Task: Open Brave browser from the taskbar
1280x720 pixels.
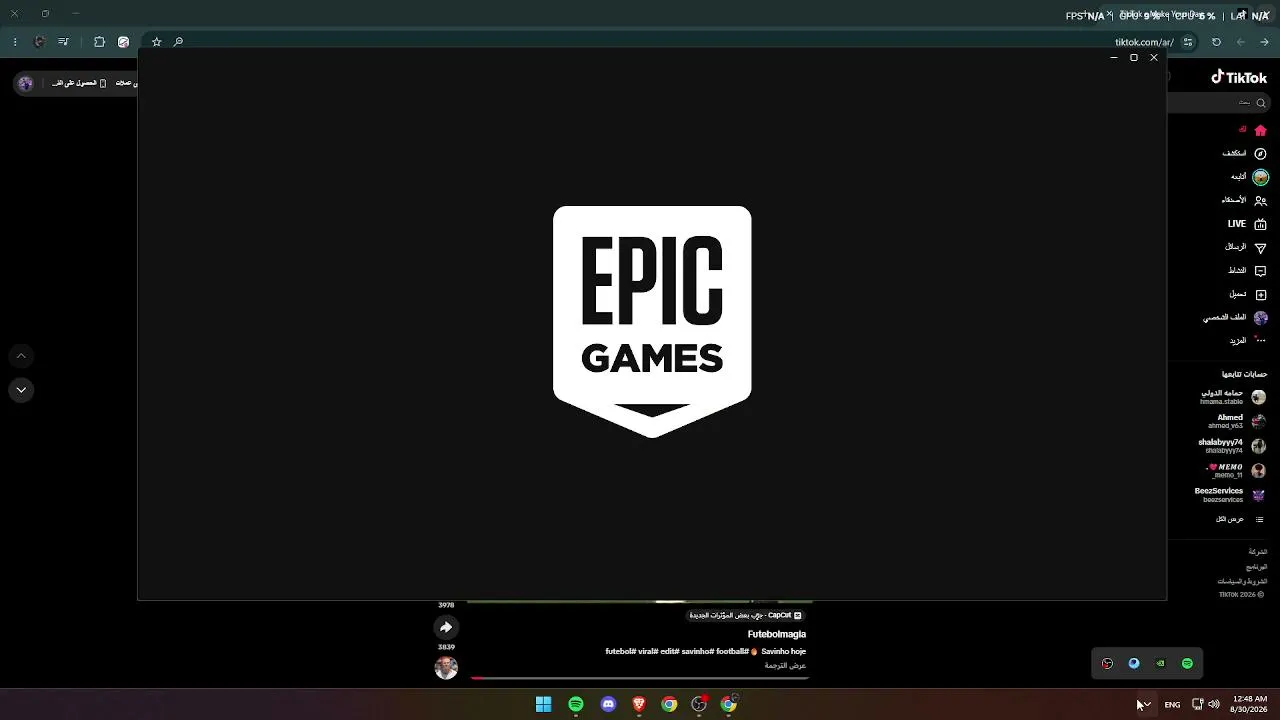Action: (639, 704)
